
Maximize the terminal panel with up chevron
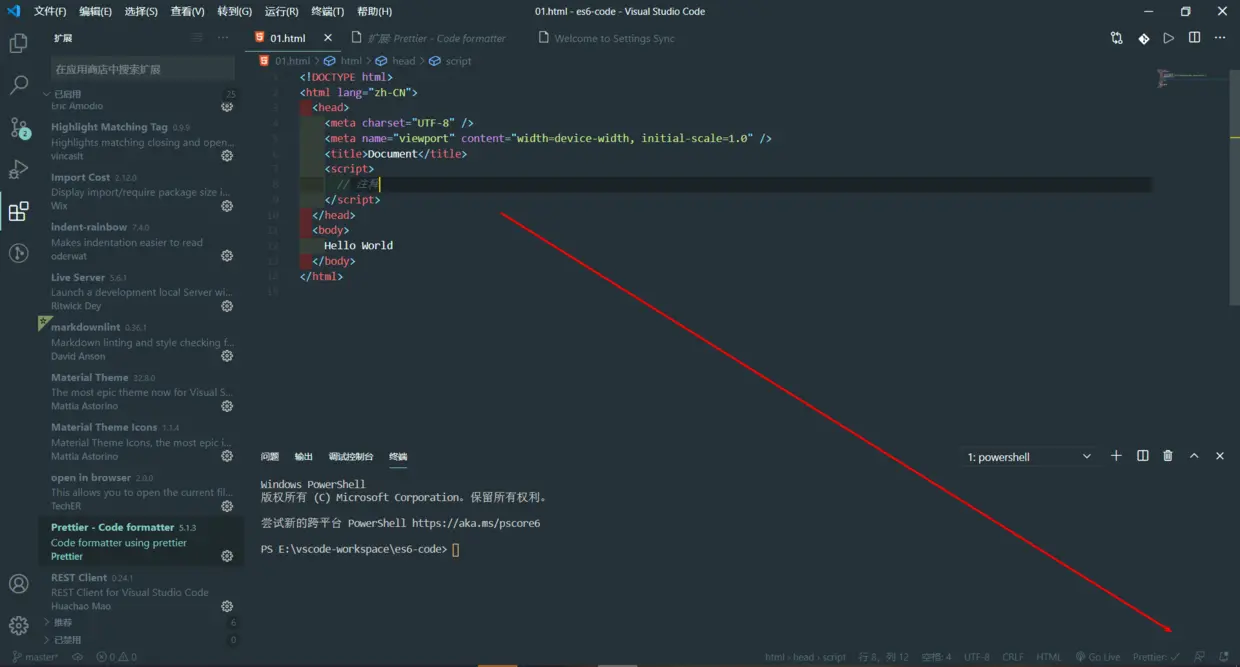[x=1194, y=456]
